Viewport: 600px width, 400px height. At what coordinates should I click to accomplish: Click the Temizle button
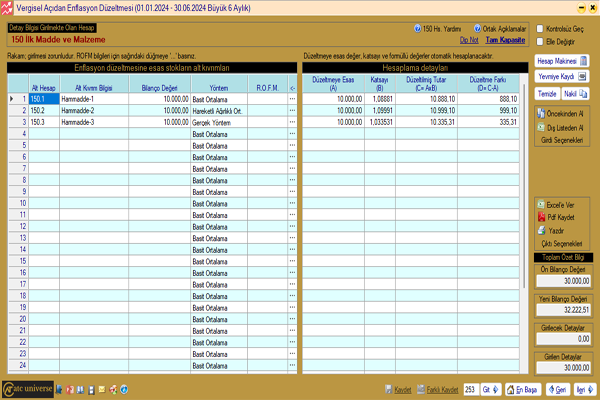click(x=547, y=94)
